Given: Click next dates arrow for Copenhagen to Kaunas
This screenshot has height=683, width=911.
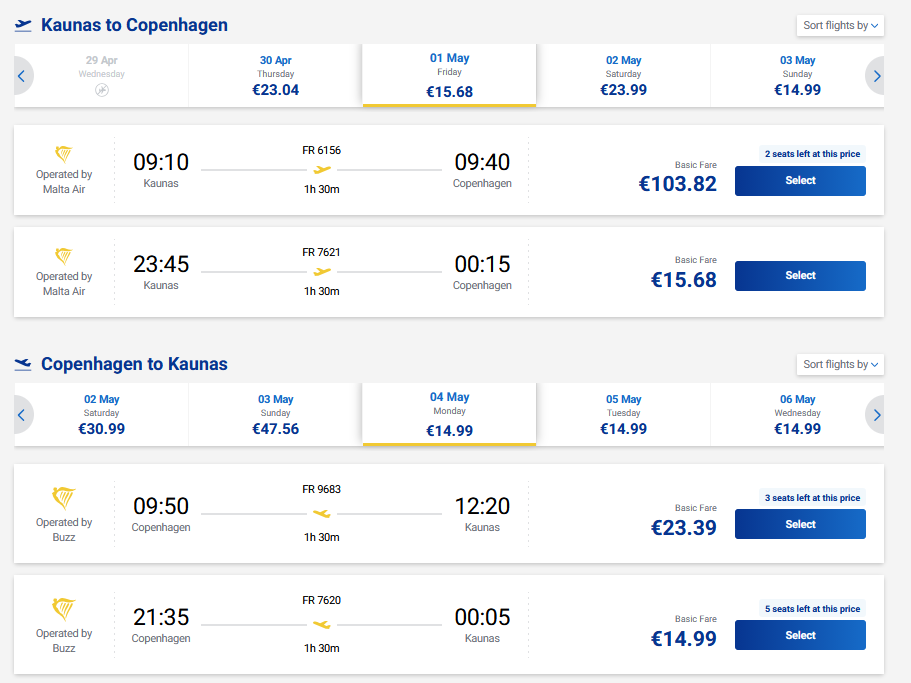Looking at the screenshot, I should tap(877, 415).
